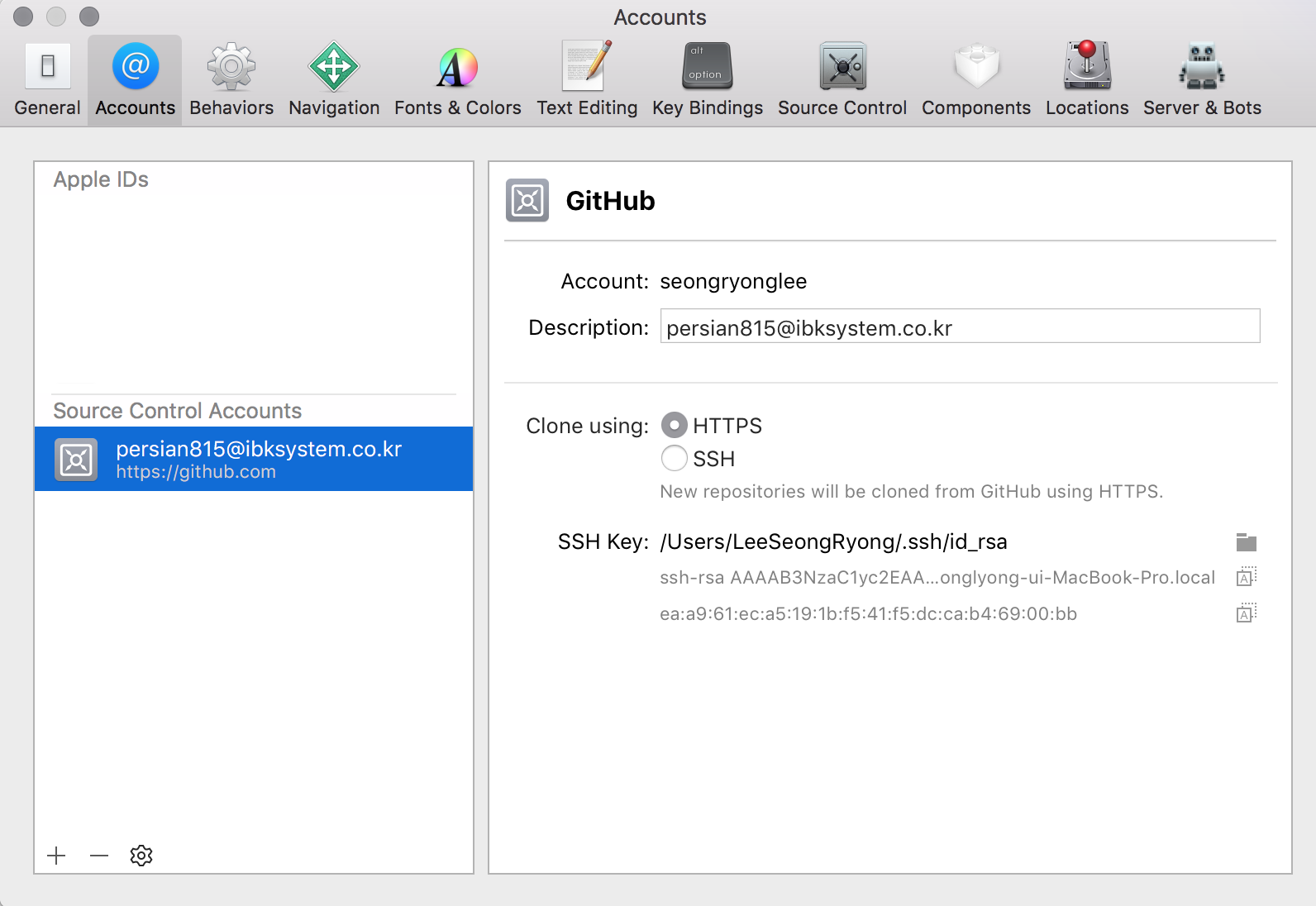This screenshot has width=1316, height=906.
Task: Open Navigation preferences icon
Action: pyautogui.click(x=334, y=66)
